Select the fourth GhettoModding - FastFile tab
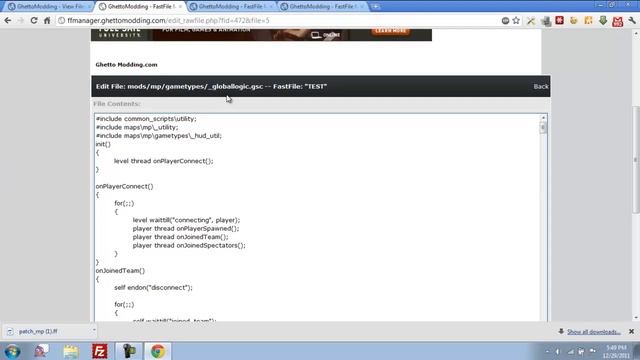Image resolution: width=640 pixels, height=360 pixels. click(322, 7)
